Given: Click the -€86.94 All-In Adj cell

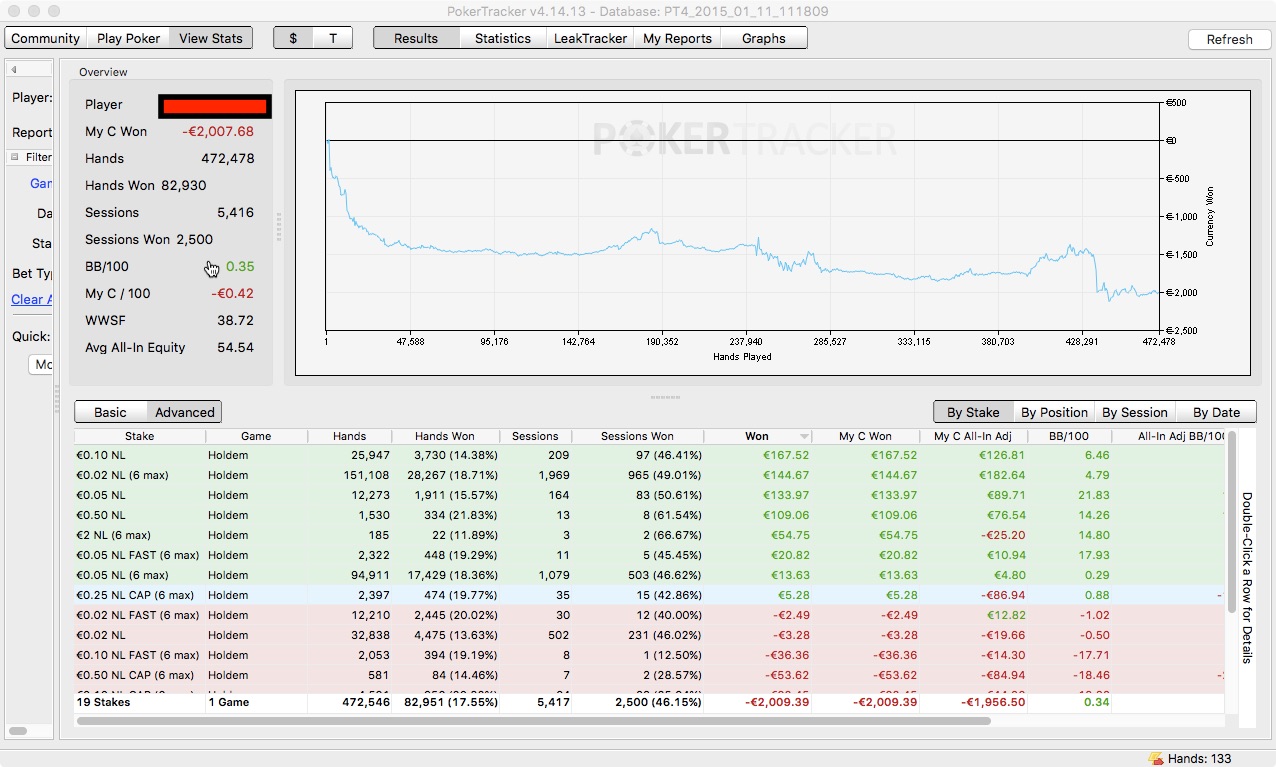Looking at the screenshot, I should [x=1000, y=595].
